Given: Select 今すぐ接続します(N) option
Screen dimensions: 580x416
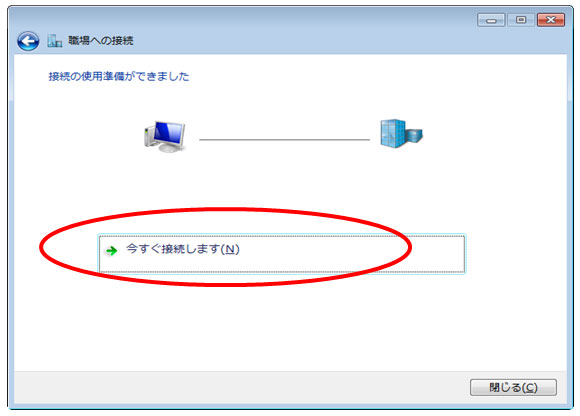Looking at the screenshot, I should pos(281,254).
